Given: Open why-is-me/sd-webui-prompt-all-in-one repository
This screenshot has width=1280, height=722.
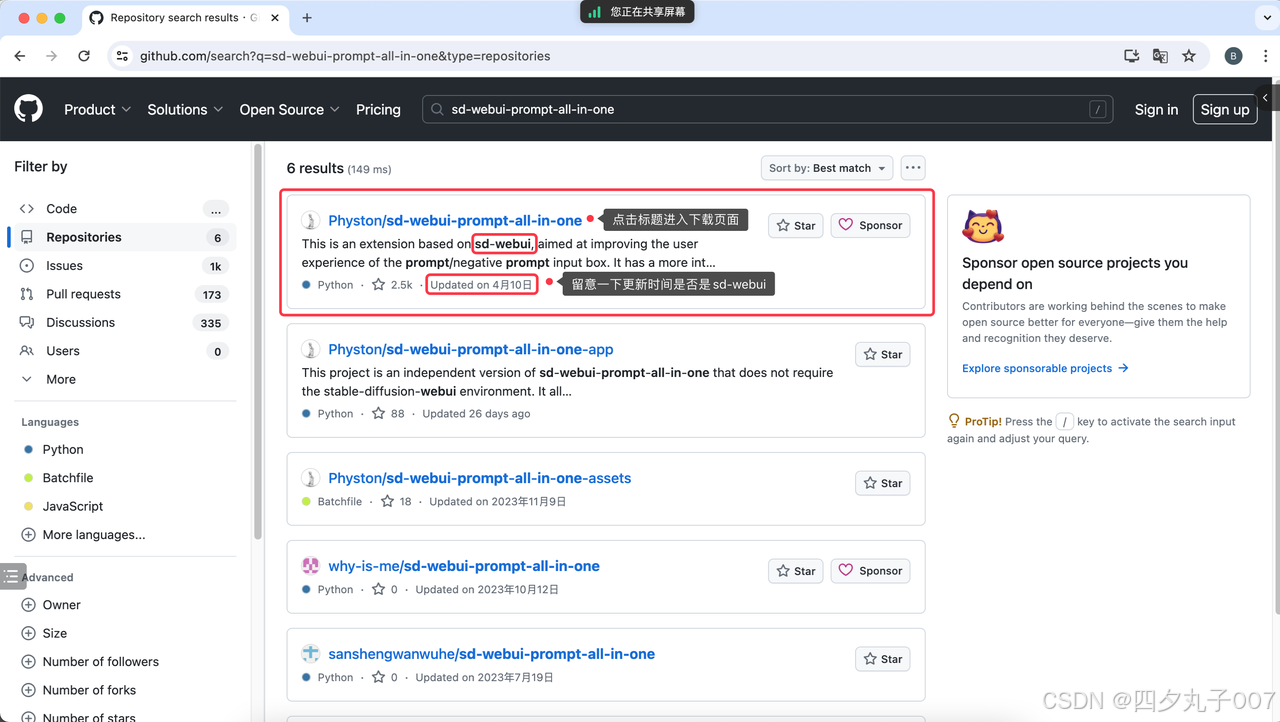Looking at the screenshot, I should click(x=464, y=566).
